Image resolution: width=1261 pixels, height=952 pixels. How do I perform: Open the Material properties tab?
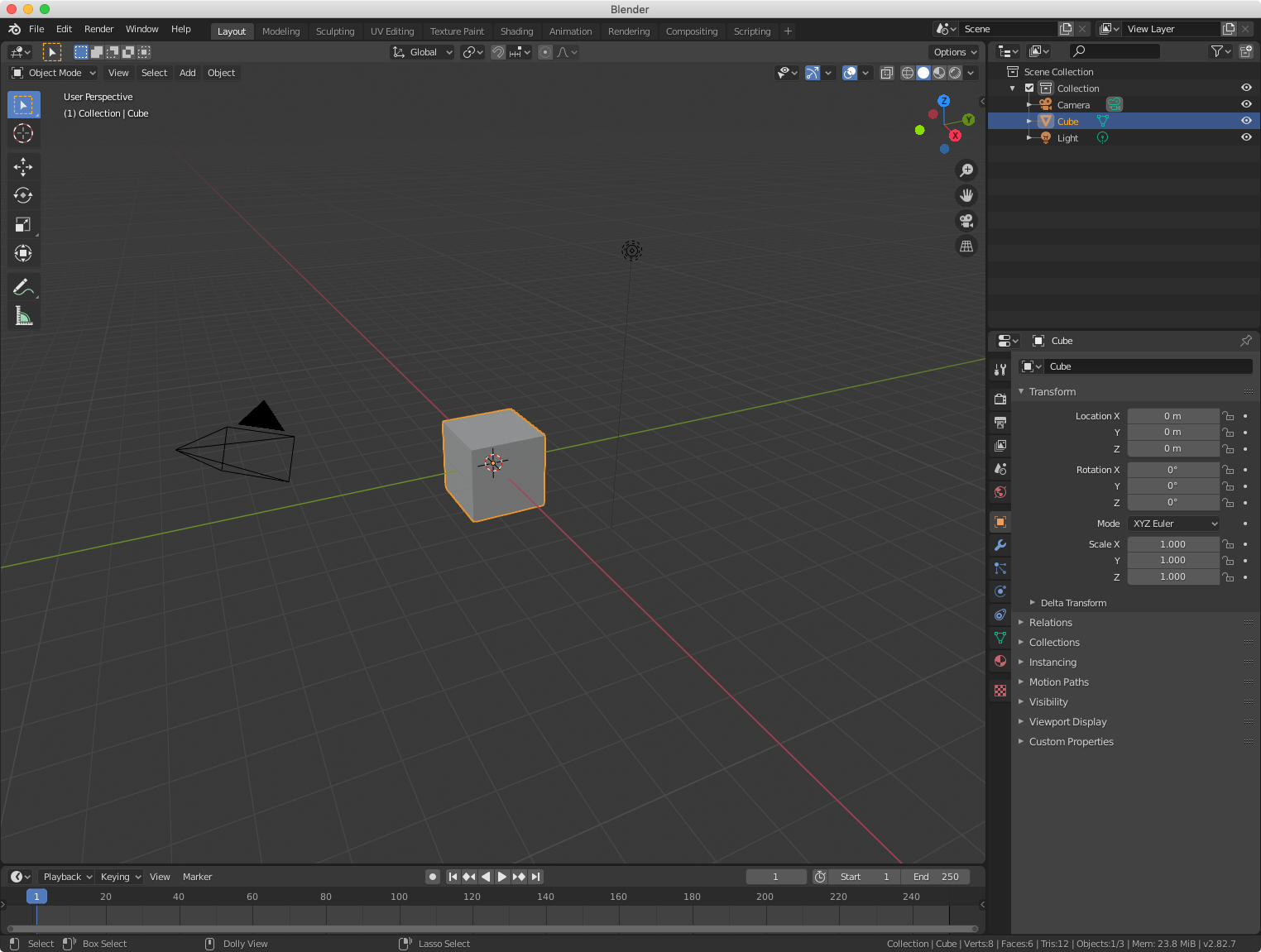[x=1000, y=661]
